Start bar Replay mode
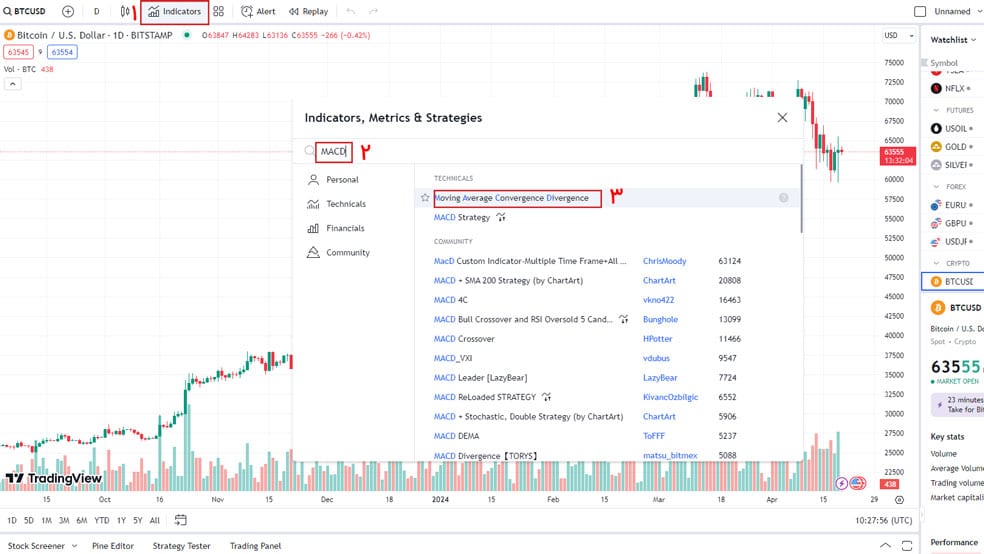This screenshot has height=554, width=984. point(308,11)
